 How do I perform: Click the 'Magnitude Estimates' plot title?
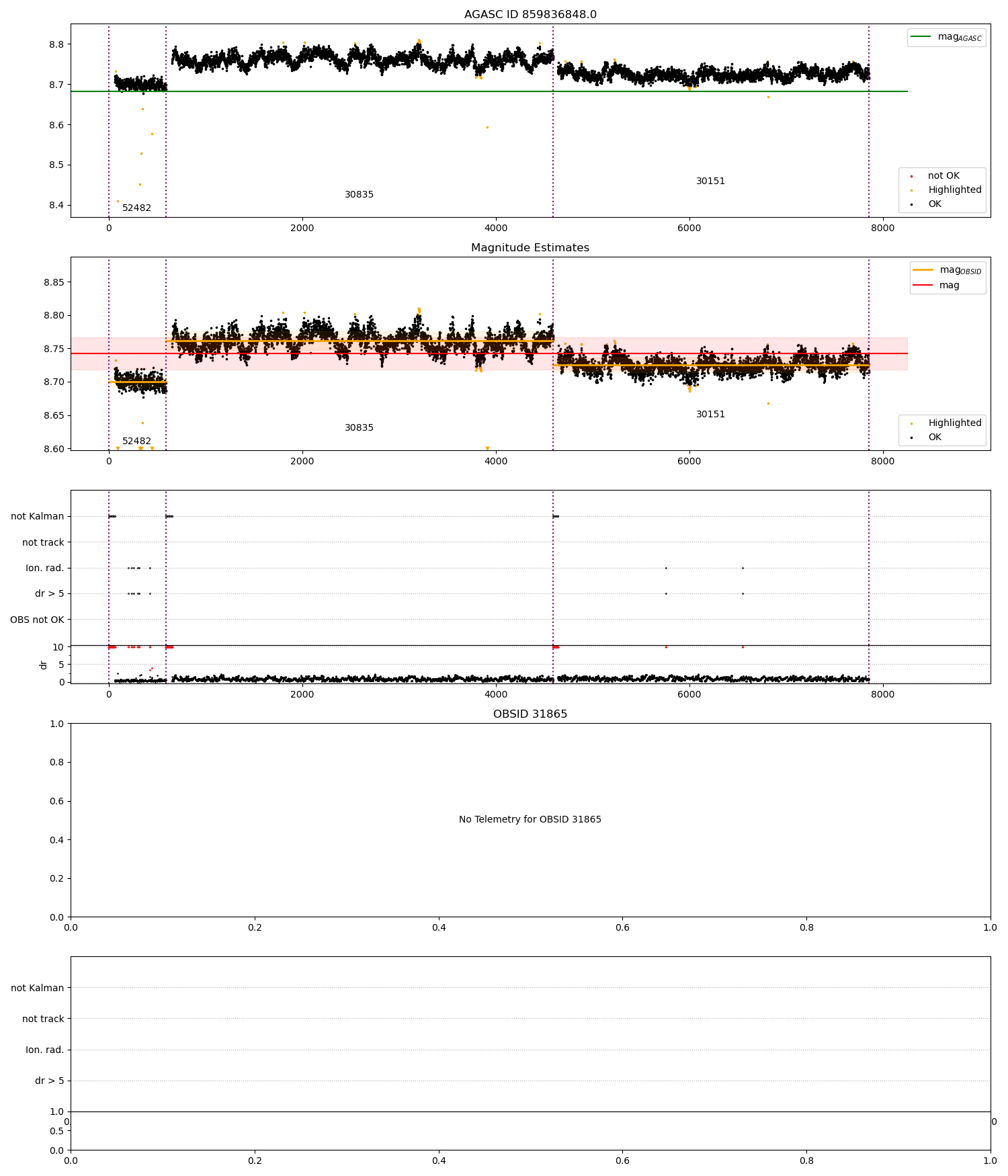pyautogui.click(x=530, y=248)
